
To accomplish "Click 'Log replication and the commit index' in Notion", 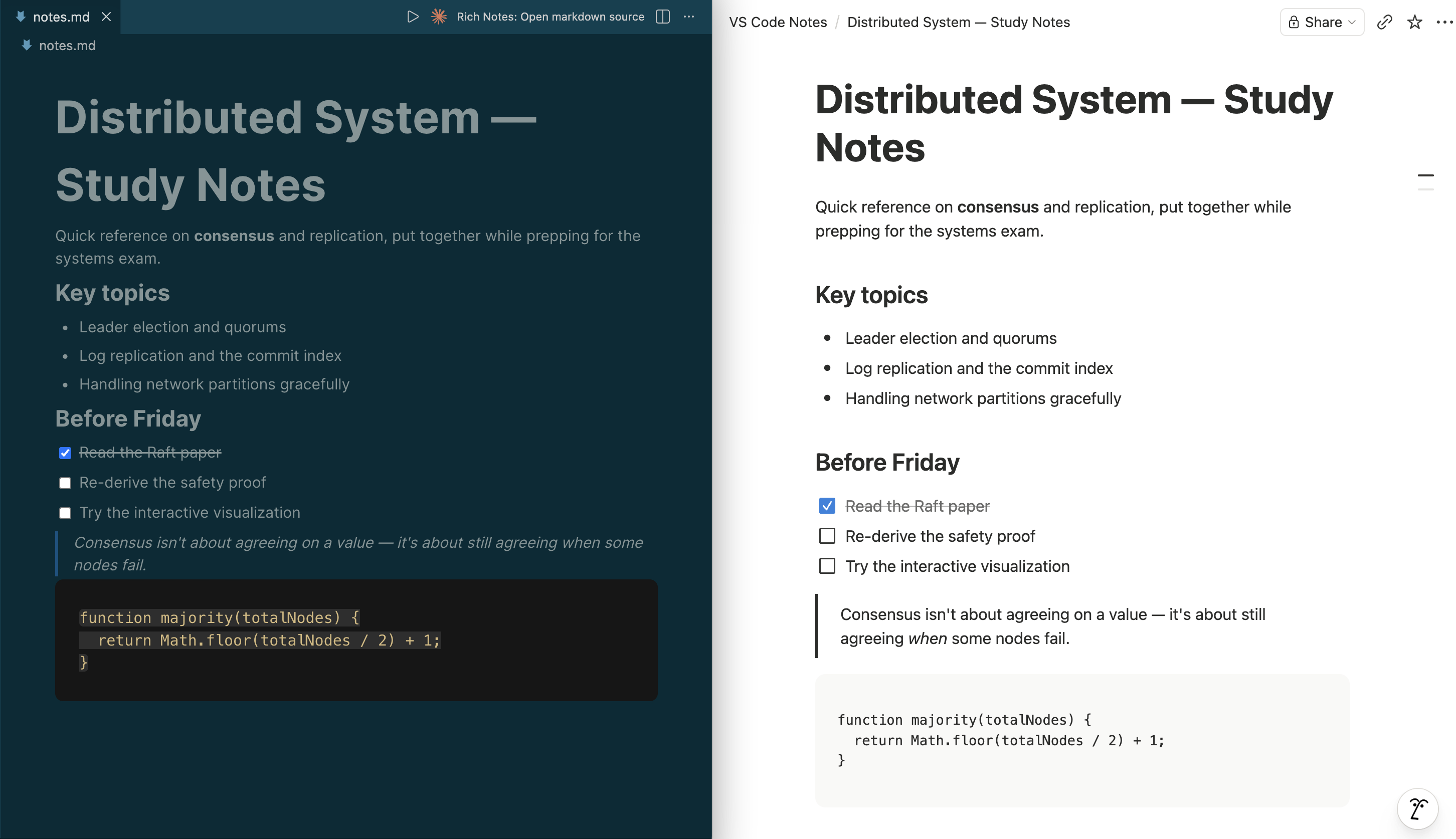I will [979, 368].
